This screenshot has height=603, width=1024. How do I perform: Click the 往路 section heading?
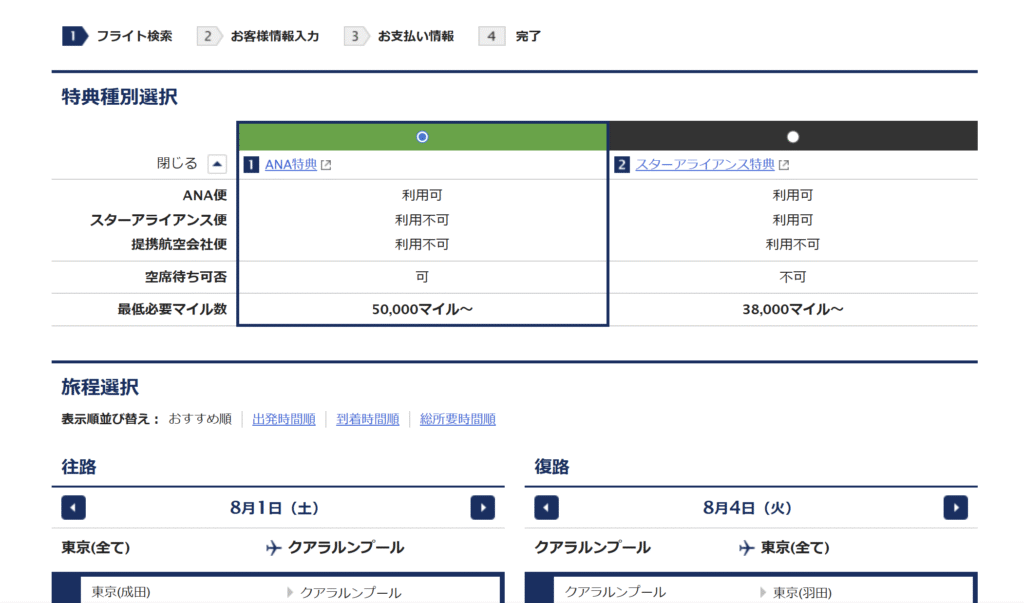point(79,466)
